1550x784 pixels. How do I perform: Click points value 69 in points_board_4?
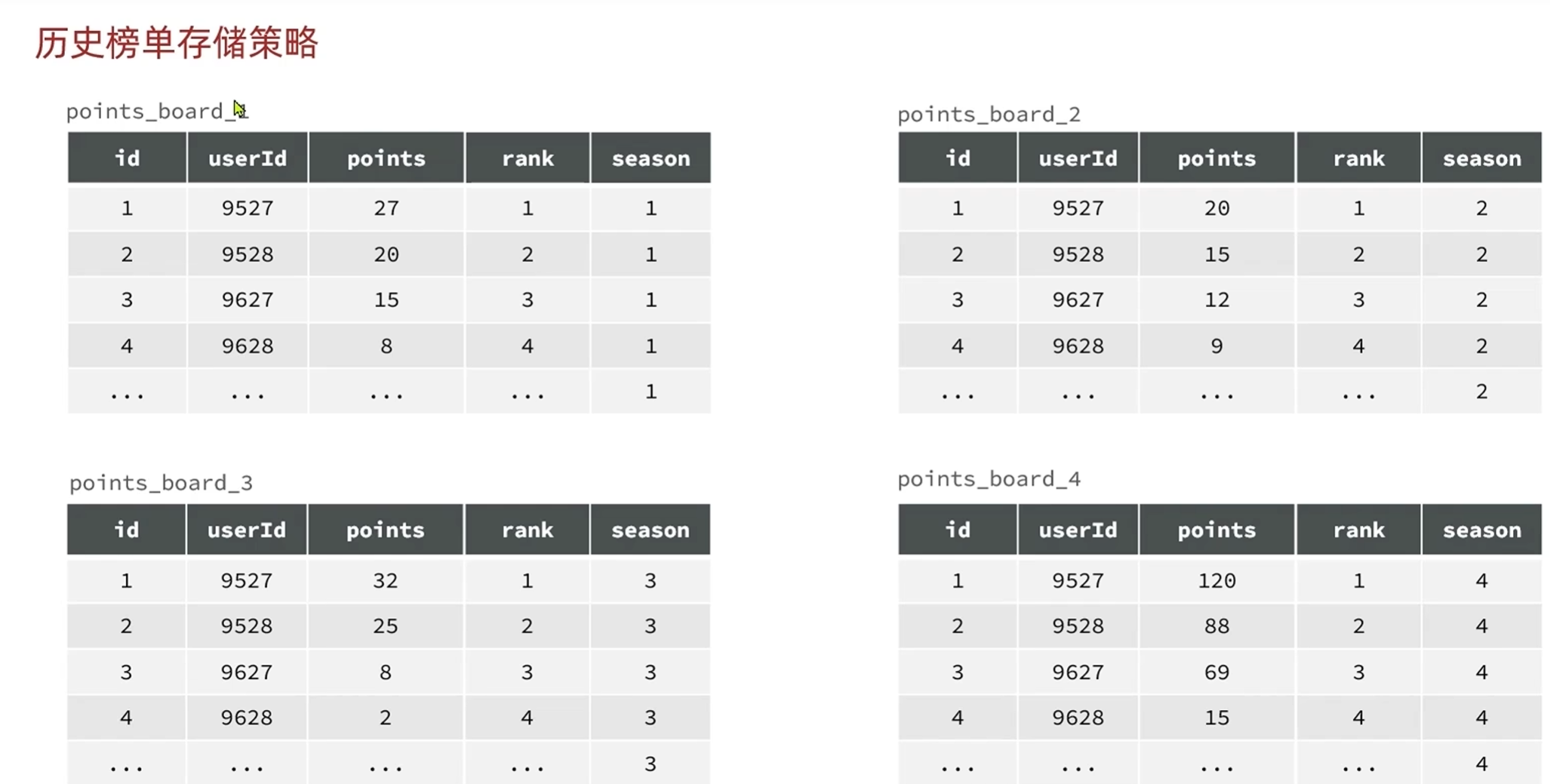[x=1216, y=672]
